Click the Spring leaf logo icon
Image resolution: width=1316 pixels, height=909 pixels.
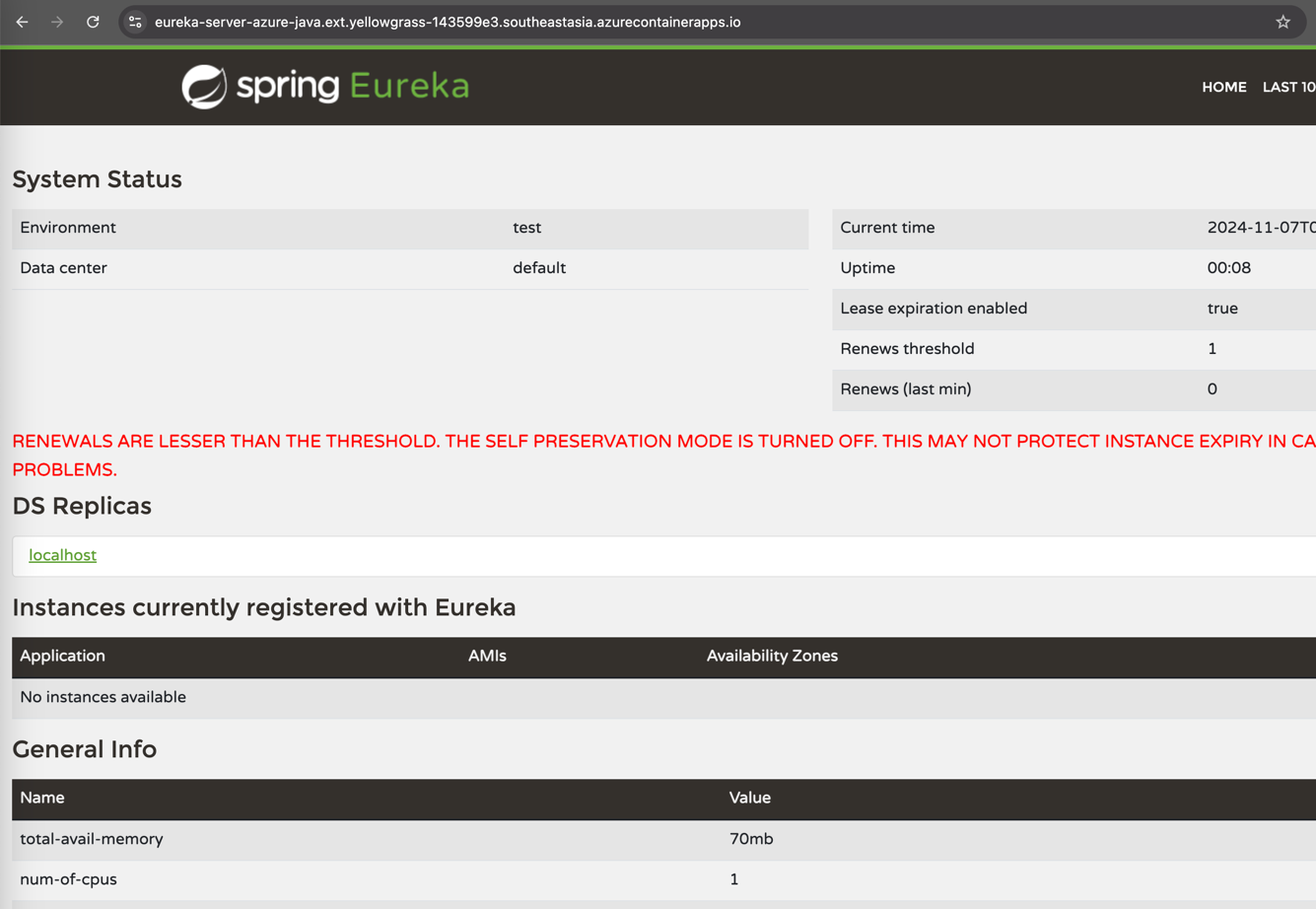[204, 87]
